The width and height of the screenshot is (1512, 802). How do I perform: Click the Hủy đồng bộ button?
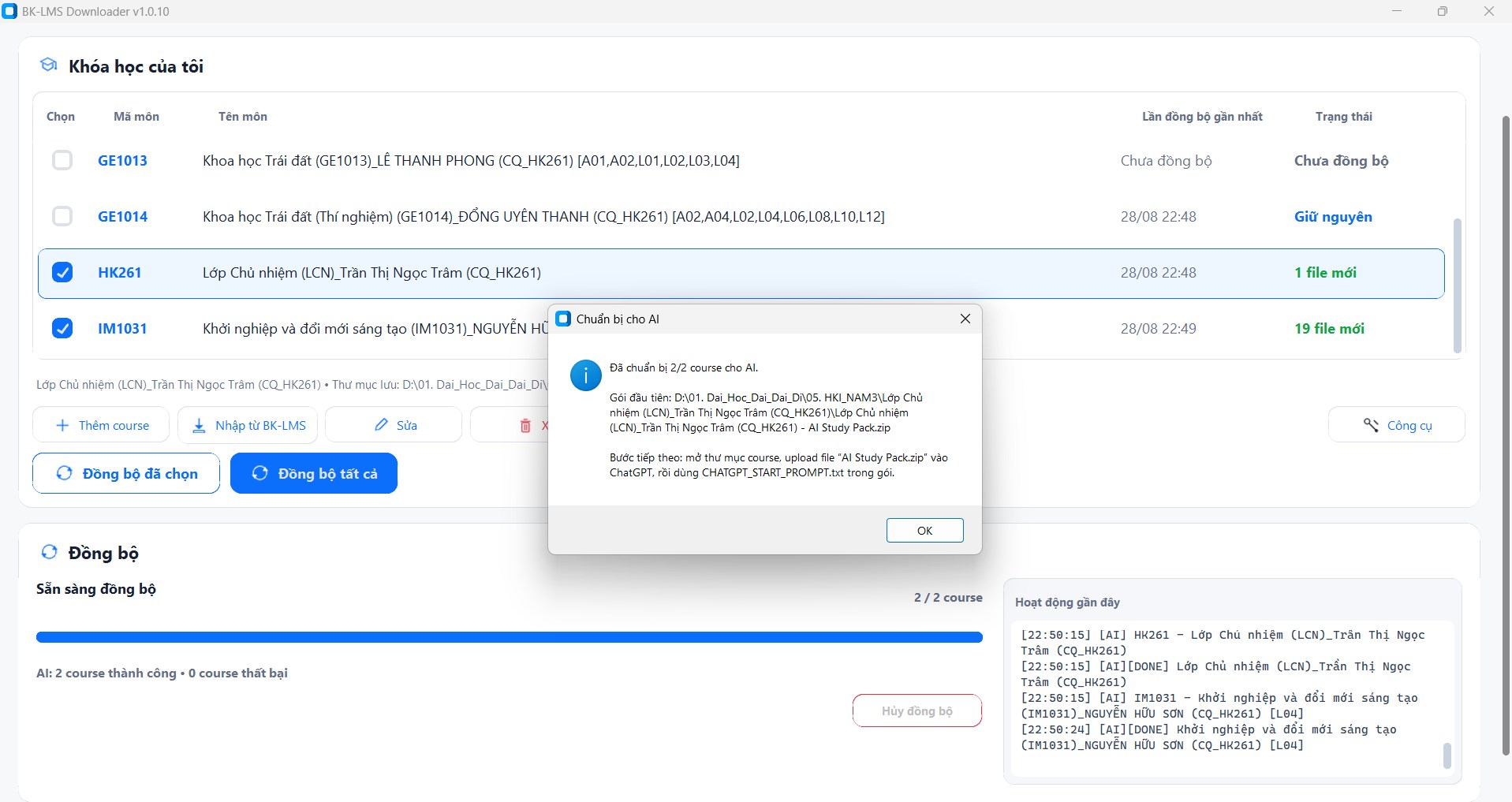point(917,711)
